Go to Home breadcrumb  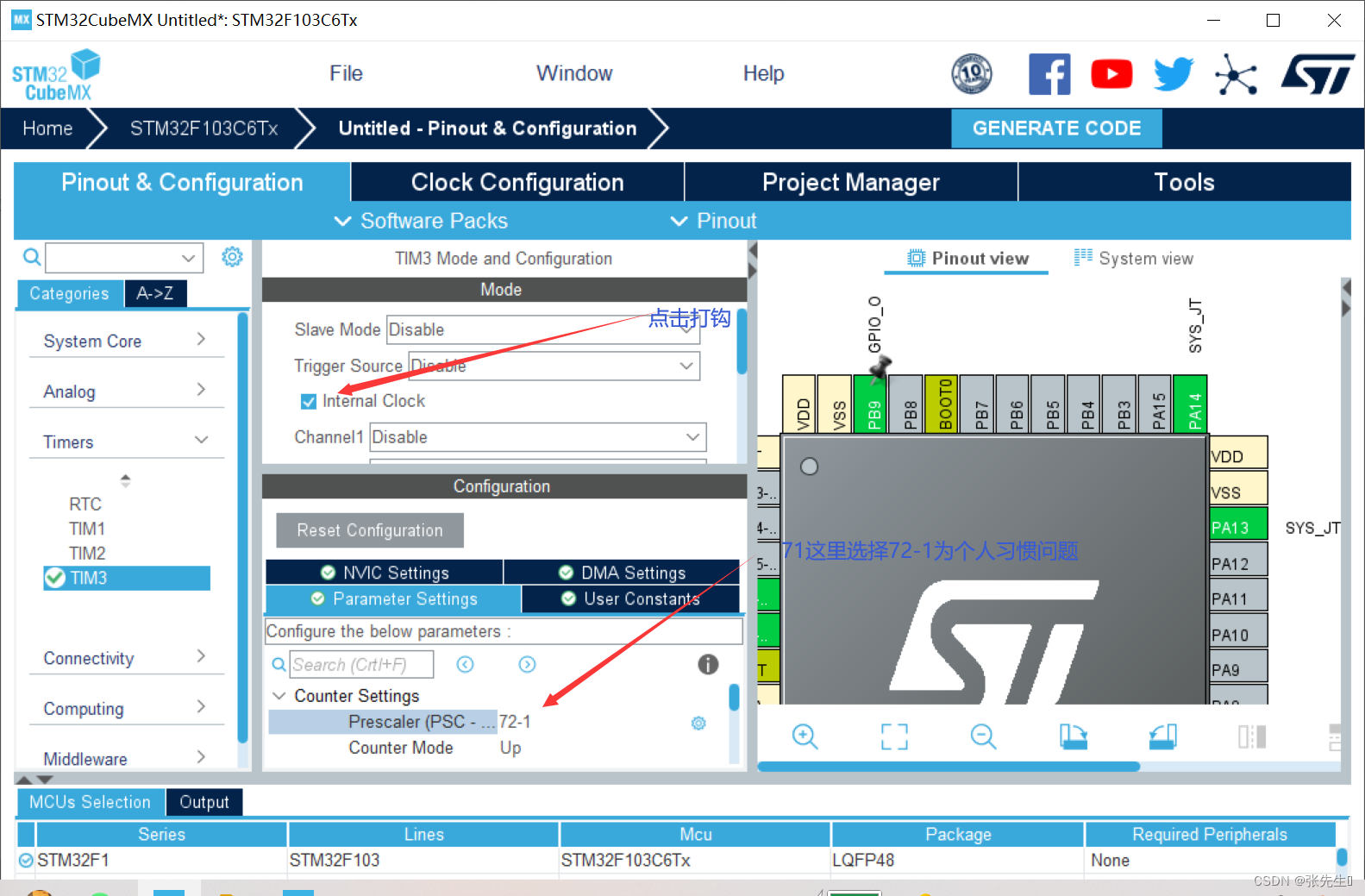[x=47, y=128]
